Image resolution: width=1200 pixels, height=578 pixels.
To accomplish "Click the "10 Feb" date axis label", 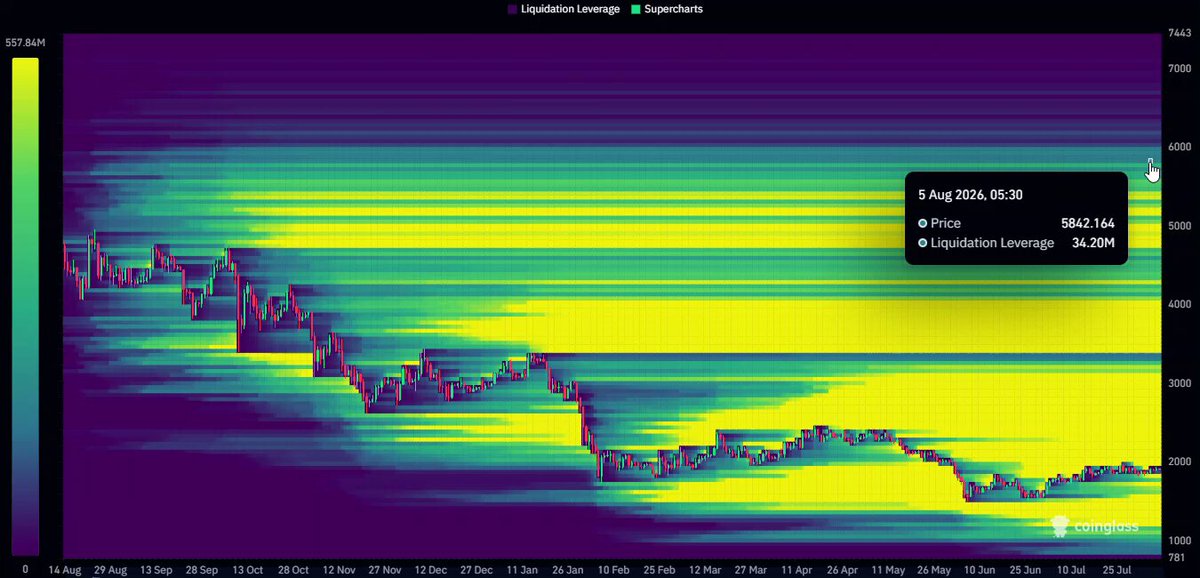I will point(615,569).
